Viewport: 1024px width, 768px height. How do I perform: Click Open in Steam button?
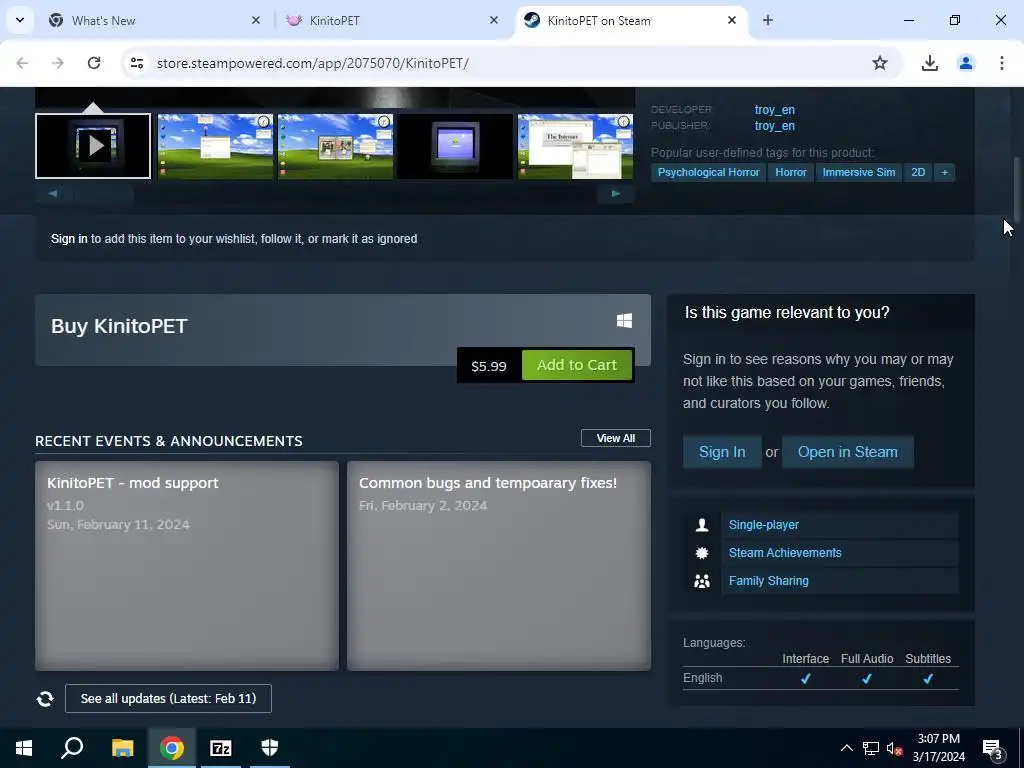[x=848, y=452]
